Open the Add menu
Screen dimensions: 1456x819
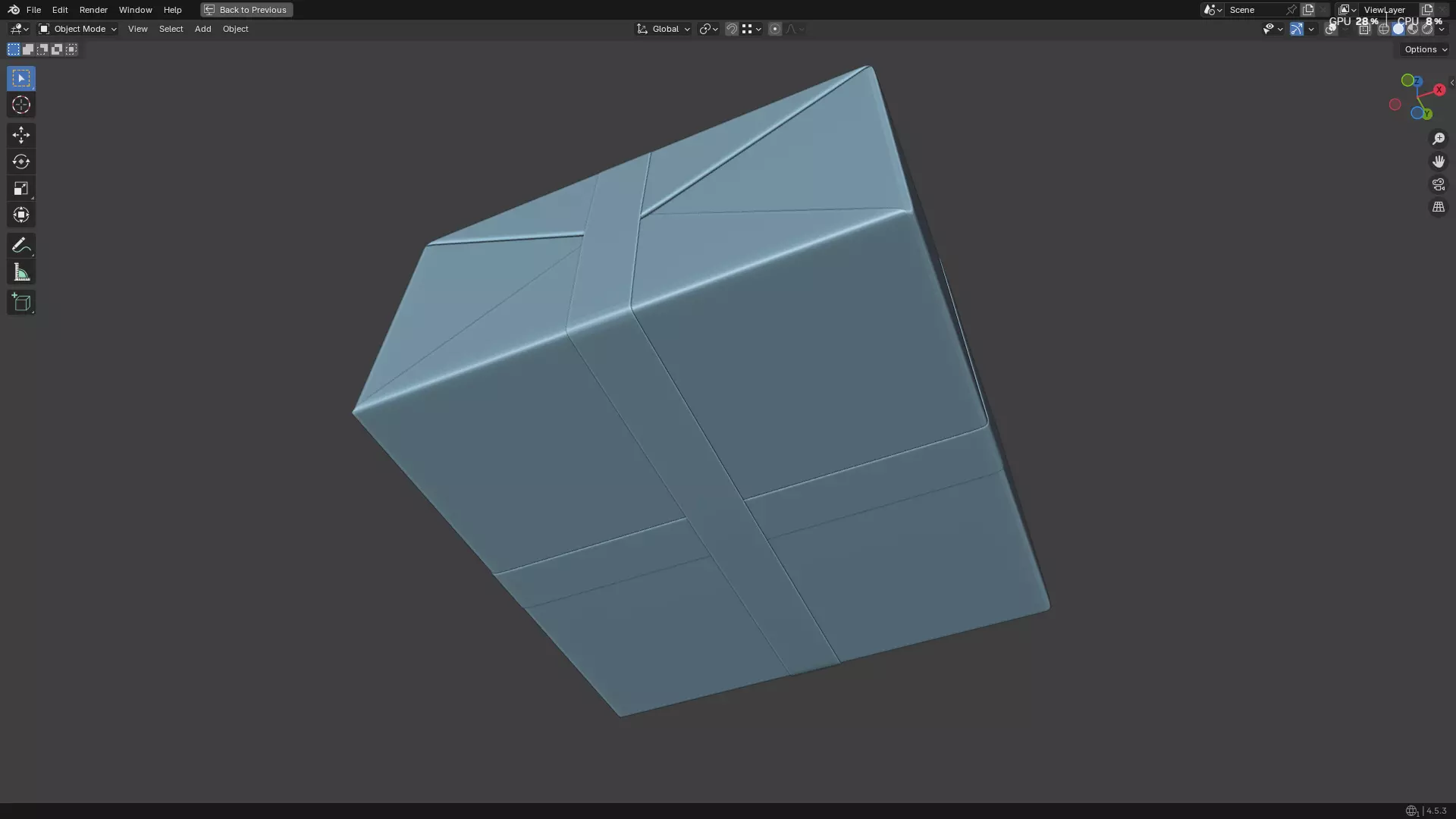(x=202, y=29)
